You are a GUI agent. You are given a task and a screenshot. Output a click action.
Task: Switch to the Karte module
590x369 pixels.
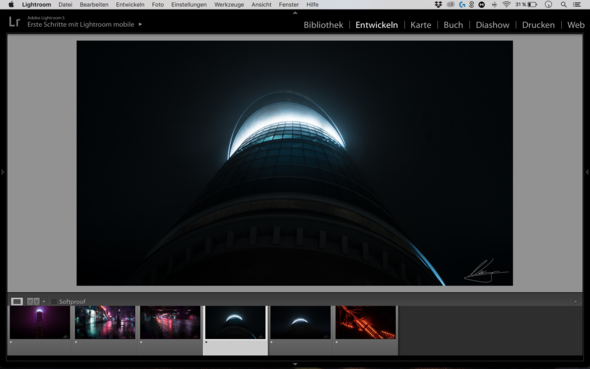click(x=421, y=25)
